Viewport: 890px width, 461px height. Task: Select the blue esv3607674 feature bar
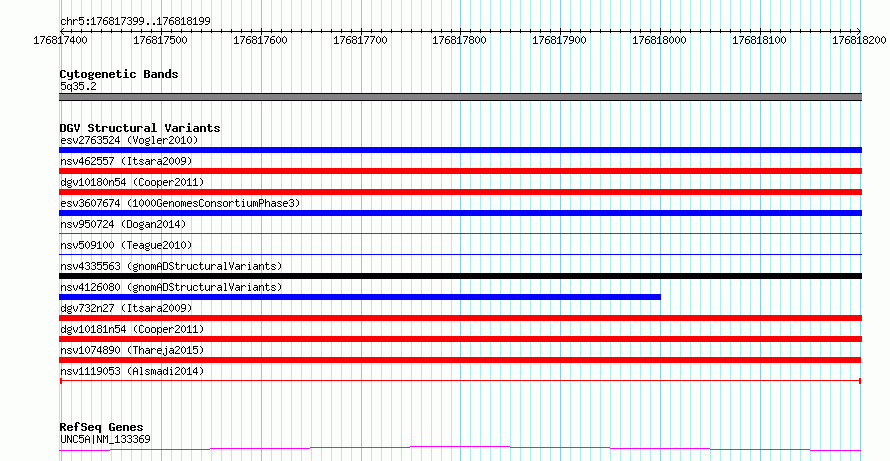point(460,213)
